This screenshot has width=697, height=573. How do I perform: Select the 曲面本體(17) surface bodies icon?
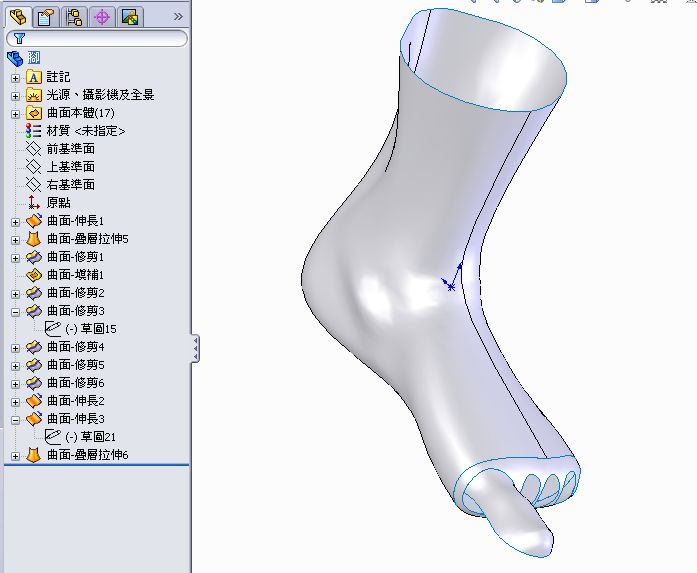pyautogui.click(x=34, y=112)
